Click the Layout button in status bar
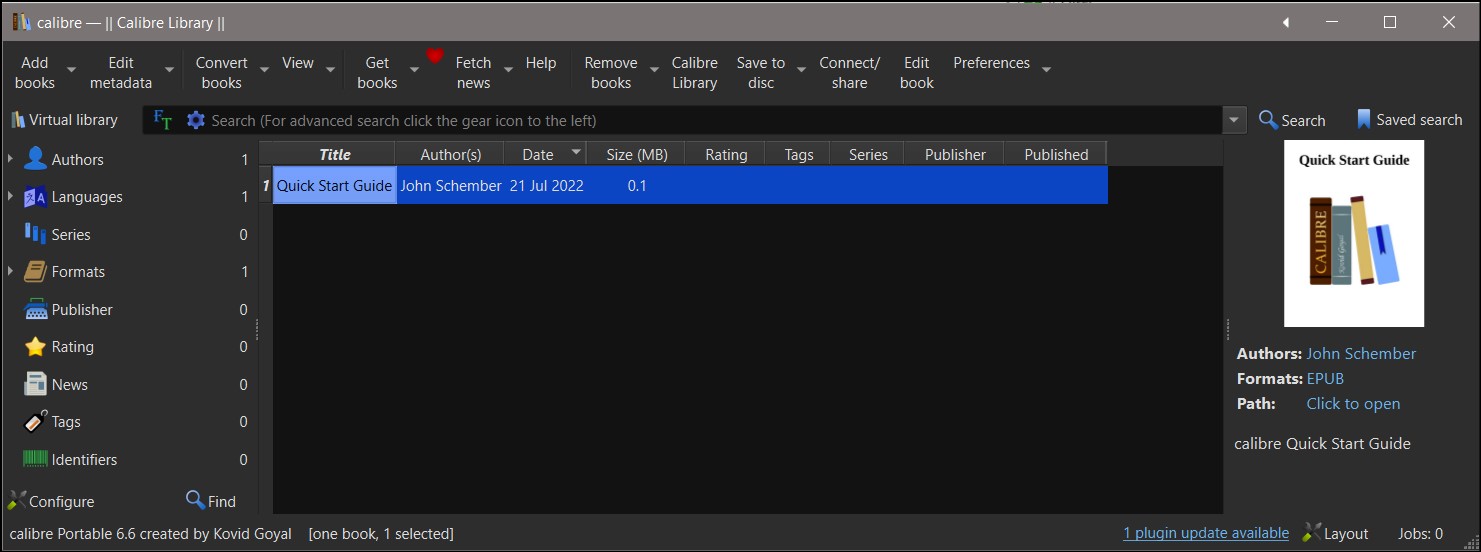This screenshot has height=552, width=1481. click(1336, 533)
